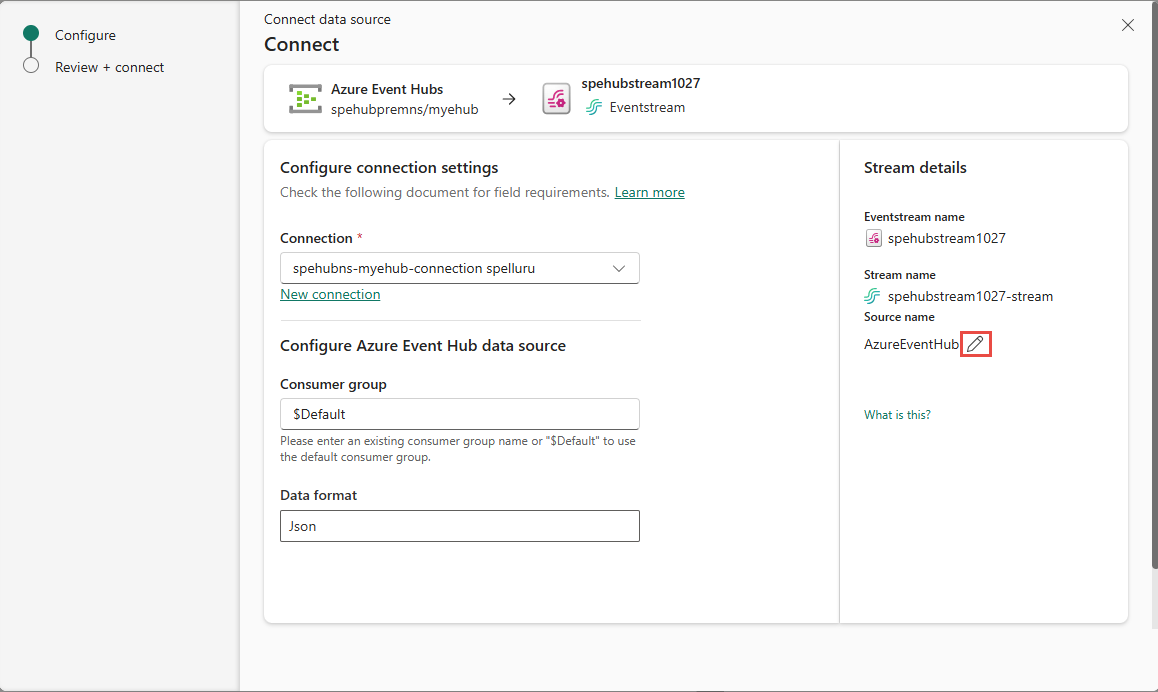Click the spehubpremns/myehub text
The image size is (1158, 692).
pos(405,109)
